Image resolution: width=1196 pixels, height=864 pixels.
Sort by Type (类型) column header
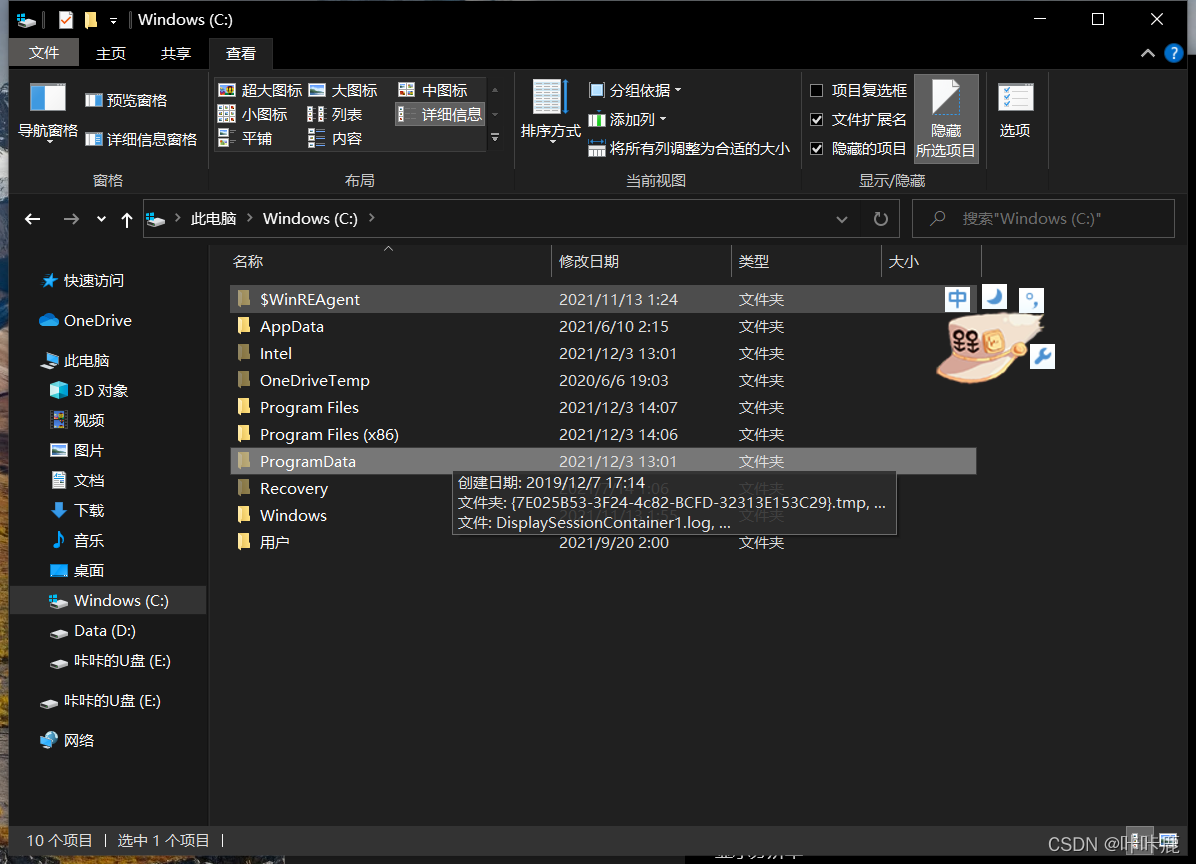point(806,262)
